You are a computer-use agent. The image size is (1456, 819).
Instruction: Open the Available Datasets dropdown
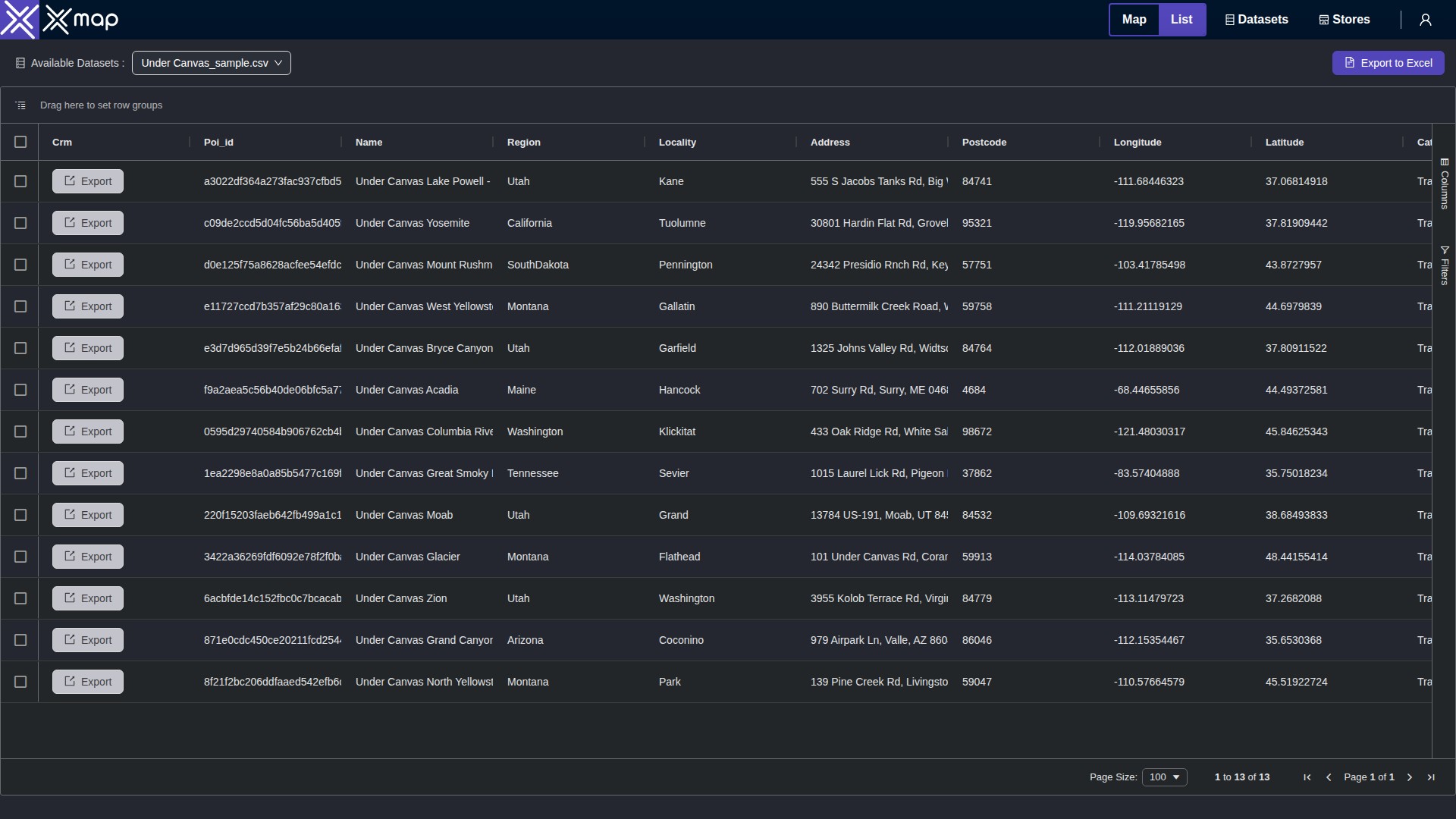point(211,63)
